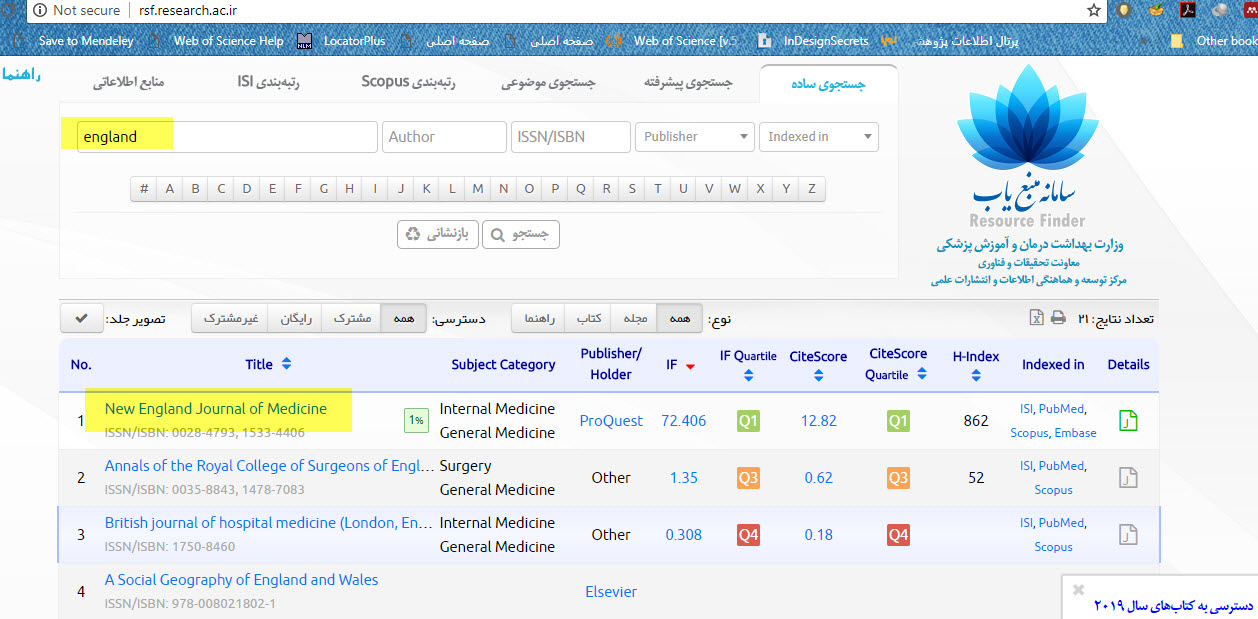
Task: Switch to the رتبه‌بندی Scopus tab
Action: point(408,82)
